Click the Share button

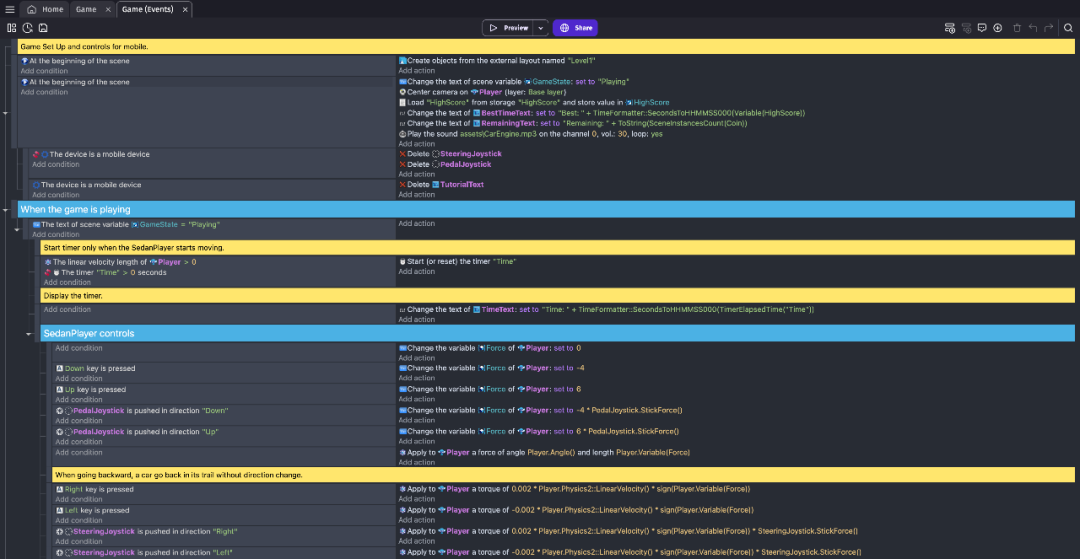[x=576, y=28]
